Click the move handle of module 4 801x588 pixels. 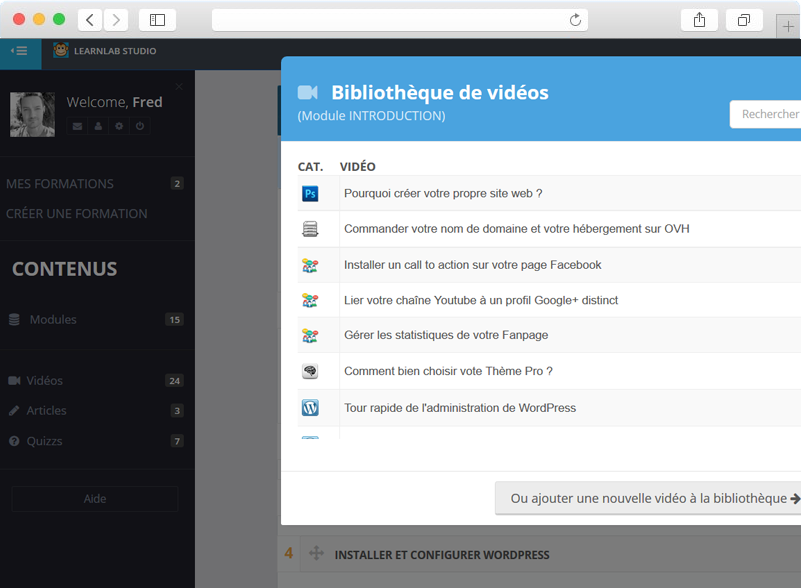pos(316,553)
